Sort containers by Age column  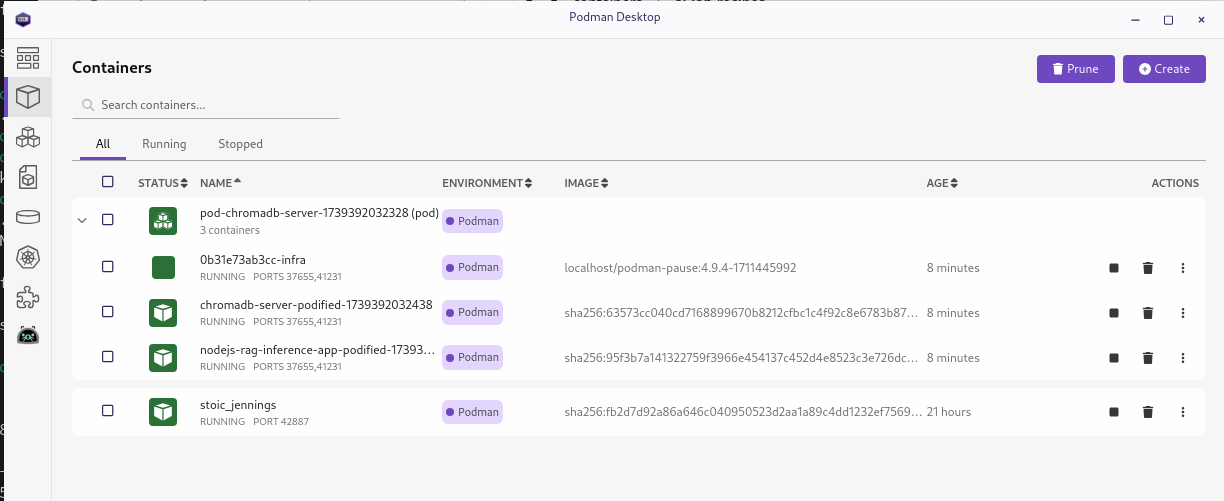pos(942,183)
